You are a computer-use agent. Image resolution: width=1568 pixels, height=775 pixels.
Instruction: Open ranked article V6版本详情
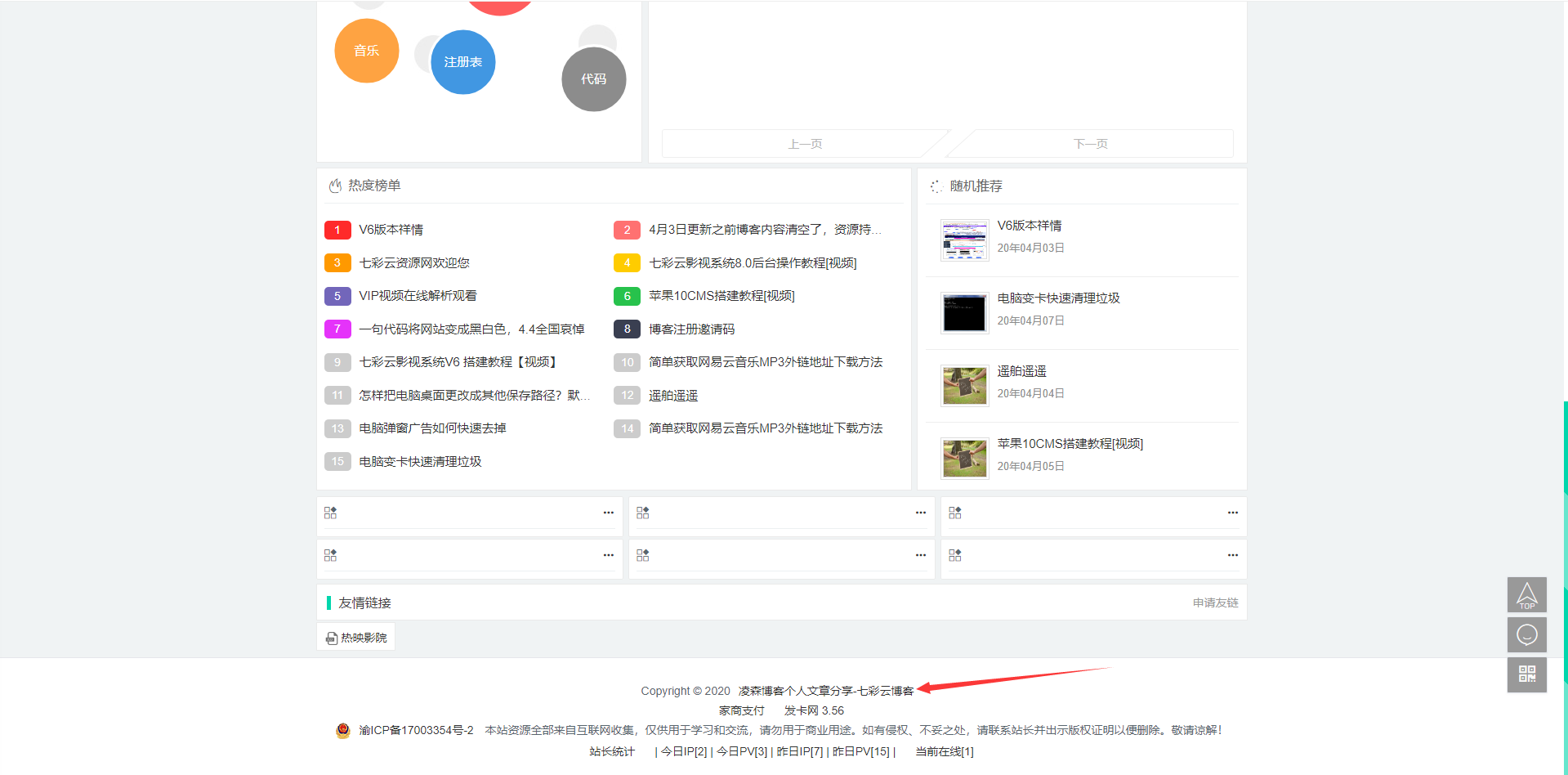coord(391,230)
